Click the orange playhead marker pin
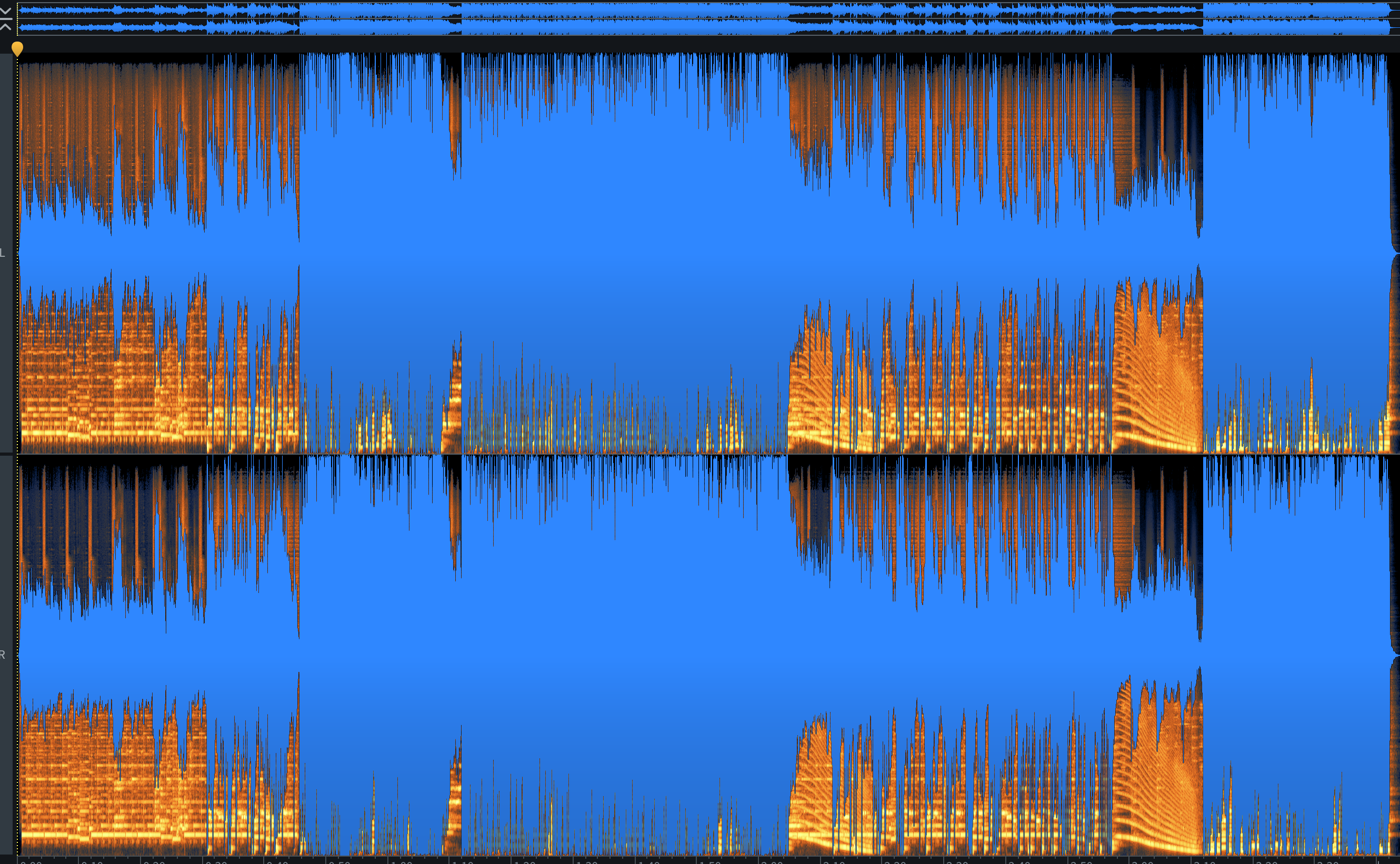The image size is (1400, 864). (17, 48)
